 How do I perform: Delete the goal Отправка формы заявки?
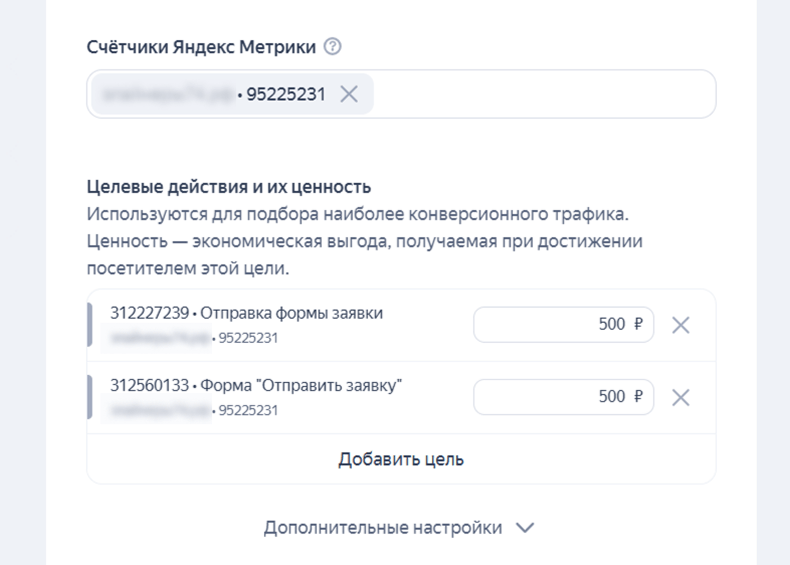point(681,325)
